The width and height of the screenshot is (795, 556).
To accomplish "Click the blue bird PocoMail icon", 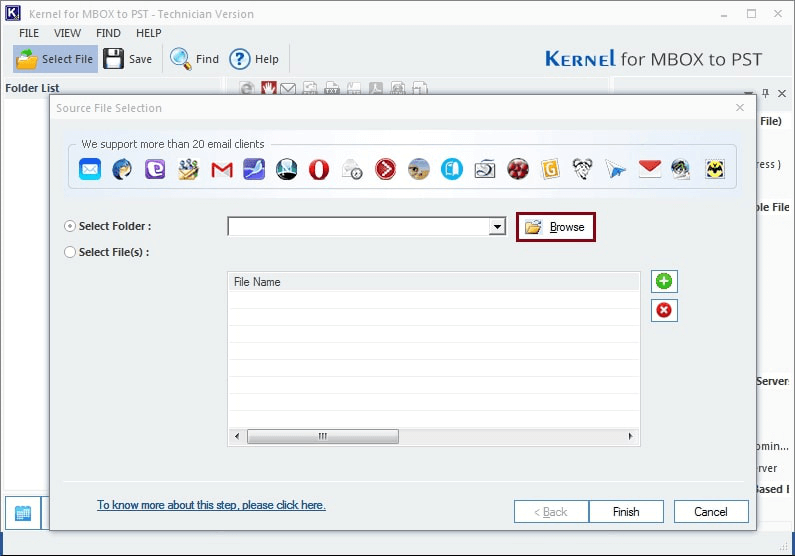I will coord(254,169).
